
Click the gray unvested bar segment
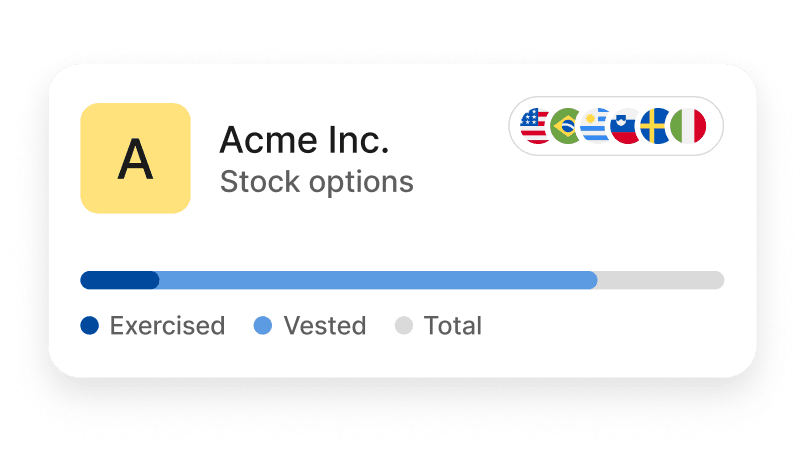pyautogui.click(x=661, y=280)
